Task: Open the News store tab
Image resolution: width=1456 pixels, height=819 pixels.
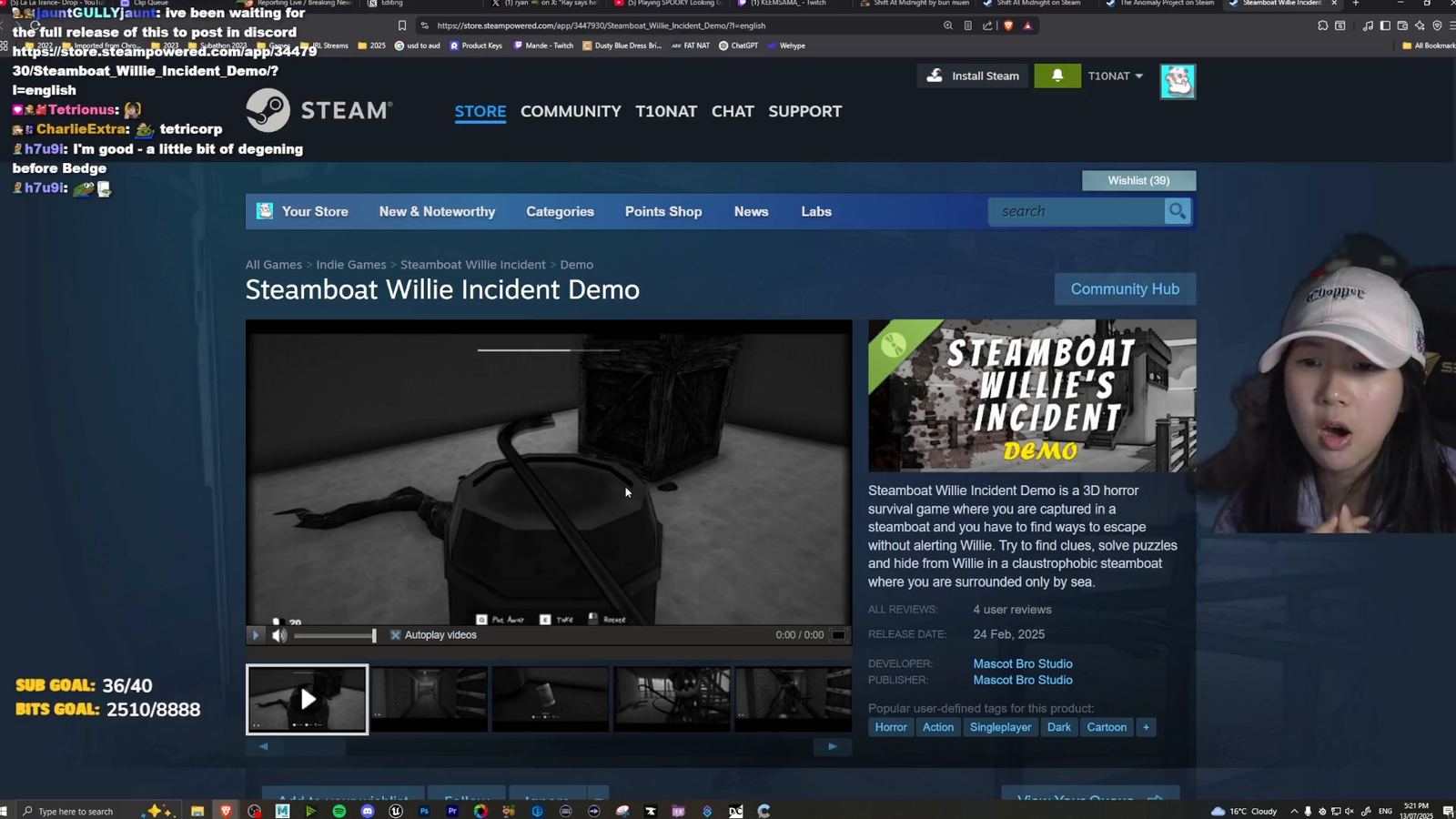Action: pos(752,211)
